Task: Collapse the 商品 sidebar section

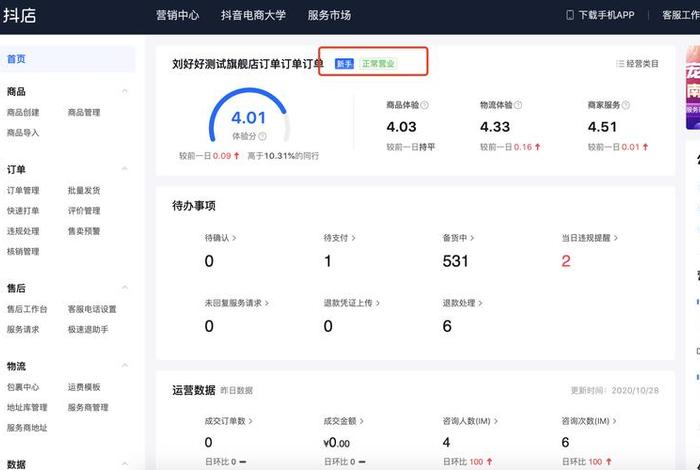Action: 125,91
